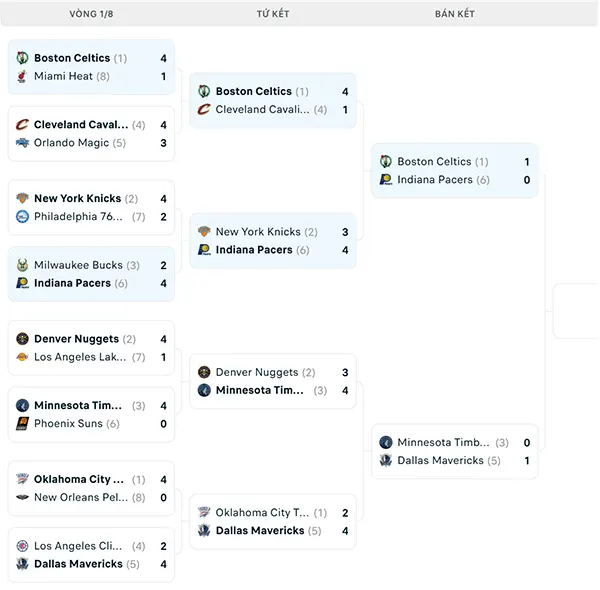Click the Knicks logo in the Pacers quarterfinal
This screenshot has width=600, height=590.
[x=204, y=231]
